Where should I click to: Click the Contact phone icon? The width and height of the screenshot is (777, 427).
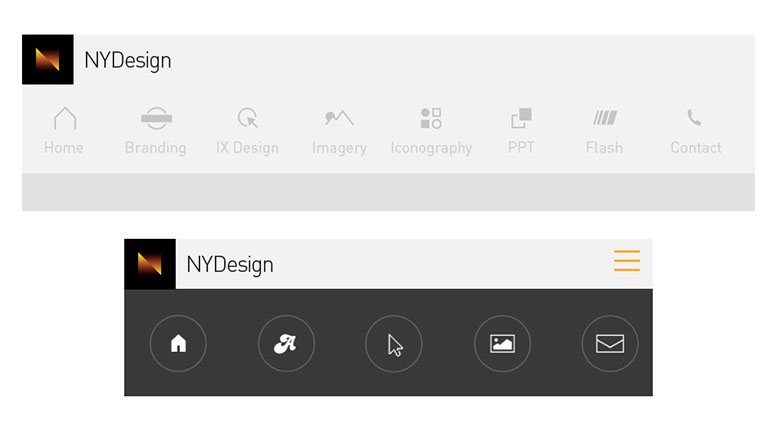[694, 118]
